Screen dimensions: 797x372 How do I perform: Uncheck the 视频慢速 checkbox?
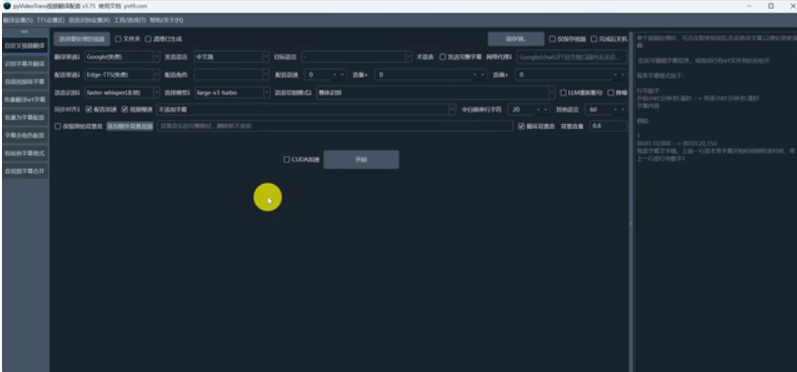click(137, 109)
